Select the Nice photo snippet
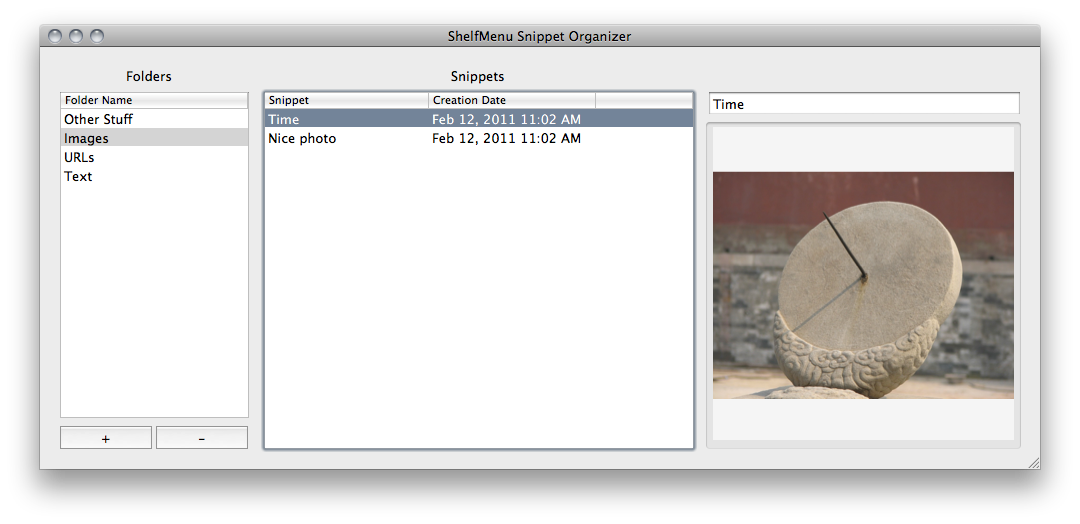 tap(302, 138)
